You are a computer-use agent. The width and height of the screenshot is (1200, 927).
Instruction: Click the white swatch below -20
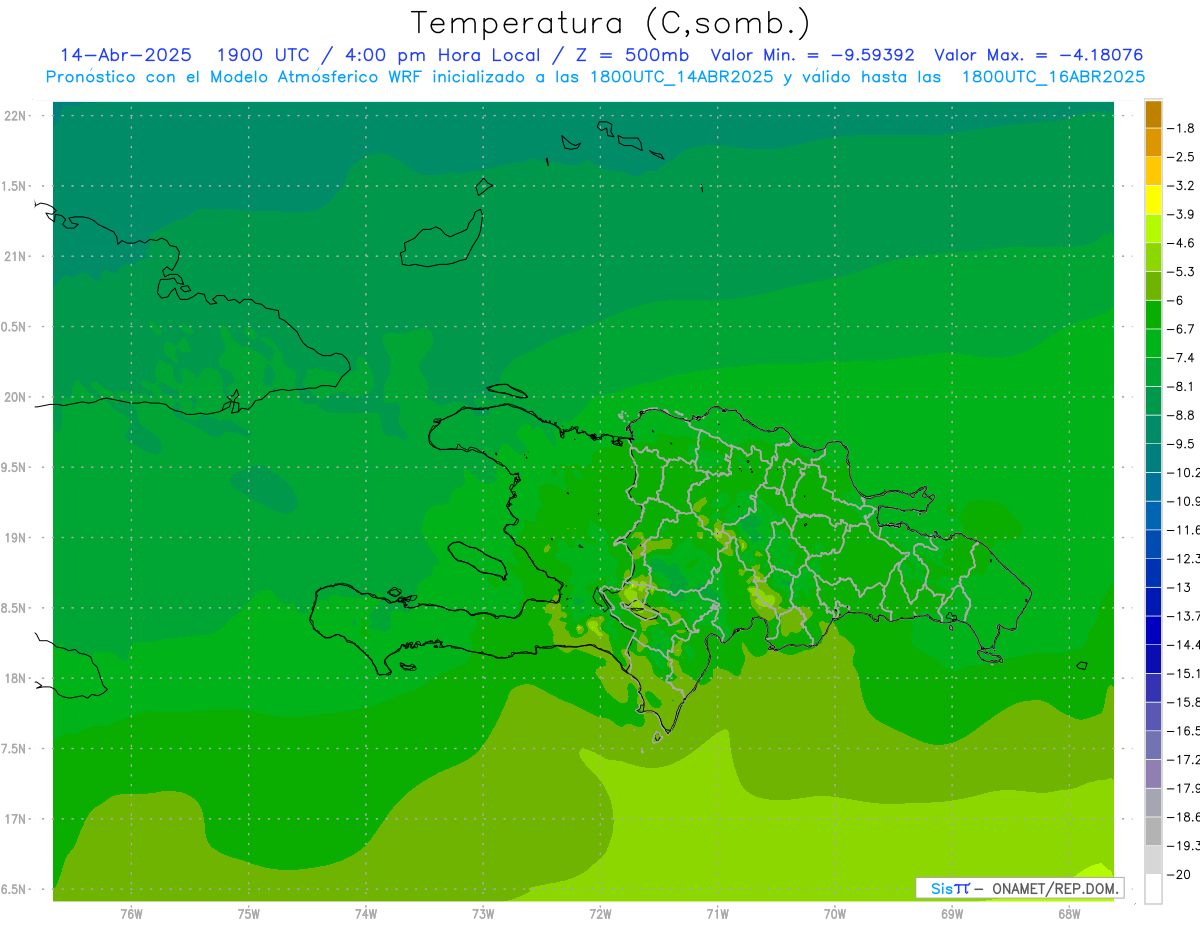click(1153, 889)
